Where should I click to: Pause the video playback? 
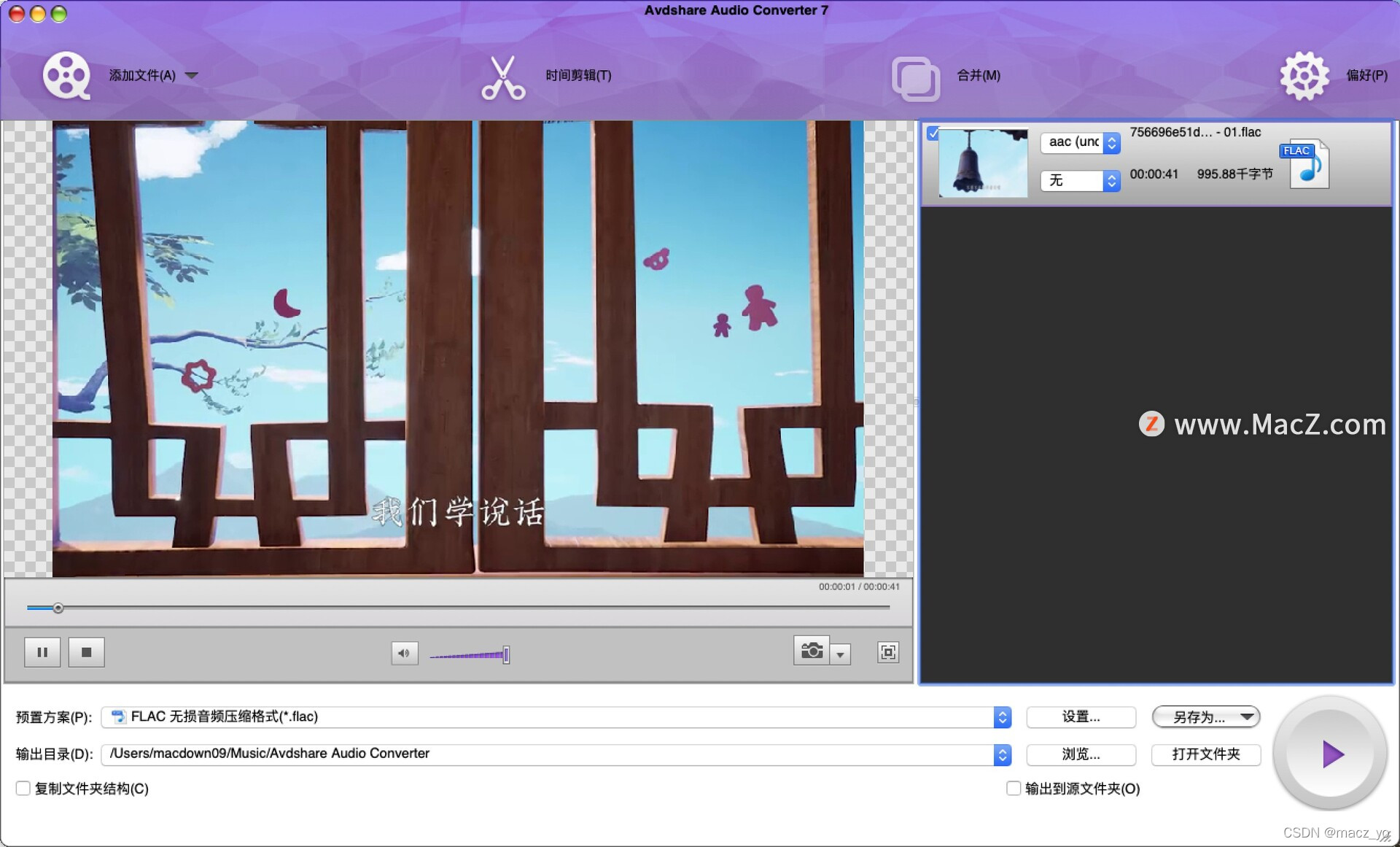pyautogui.click(x=42, y=652)
